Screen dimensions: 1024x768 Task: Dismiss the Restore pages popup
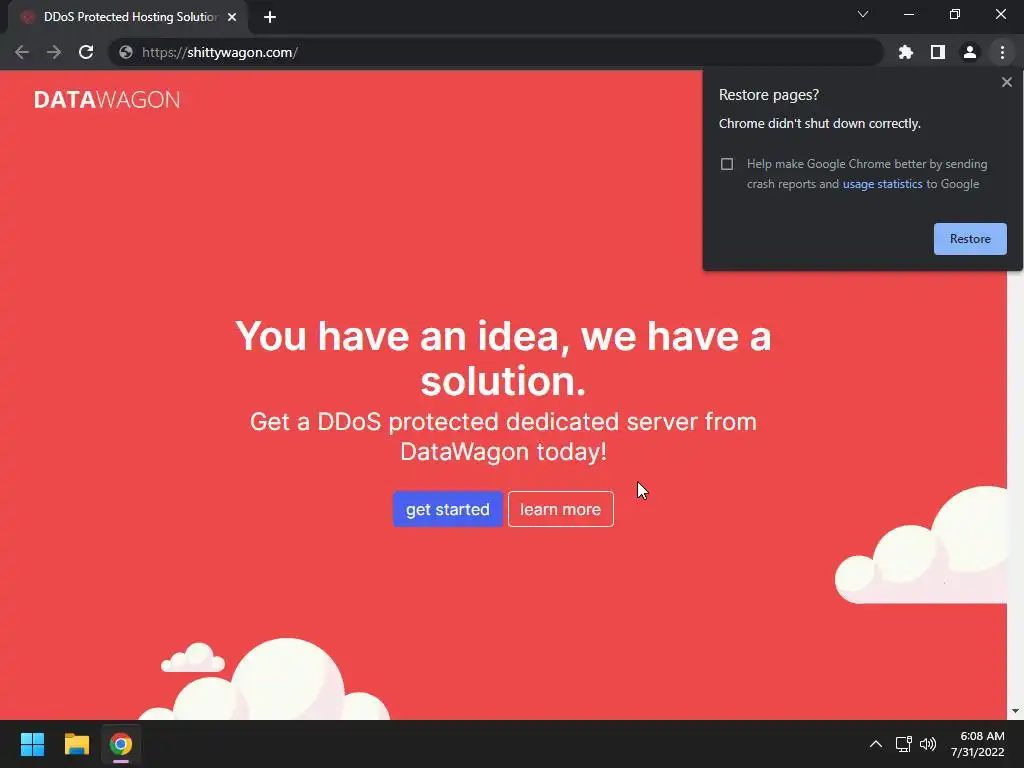pyautogui.click(x=1006, y=82)
